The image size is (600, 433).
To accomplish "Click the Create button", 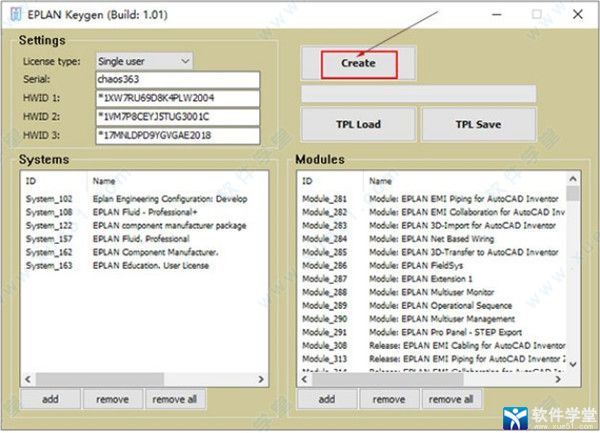I will 359,63.
